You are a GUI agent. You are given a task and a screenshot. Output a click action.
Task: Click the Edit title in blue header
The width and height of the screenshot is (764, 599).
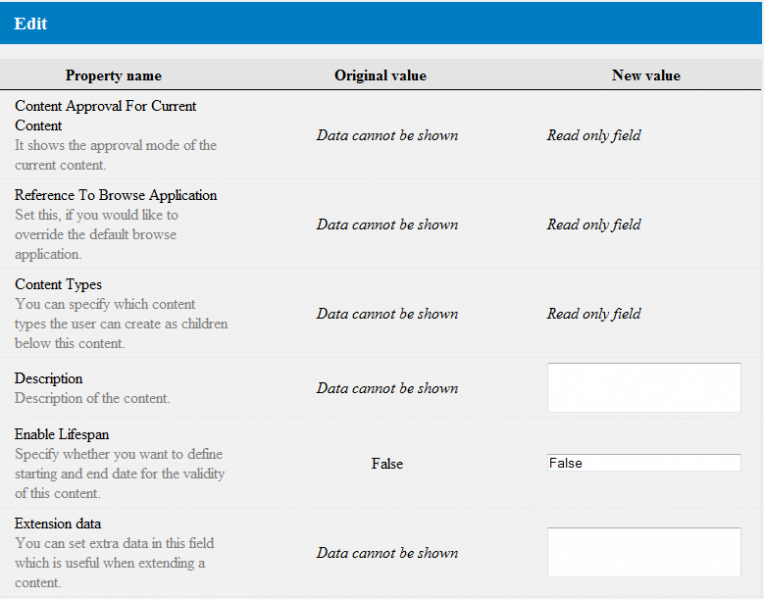point(30,23)
